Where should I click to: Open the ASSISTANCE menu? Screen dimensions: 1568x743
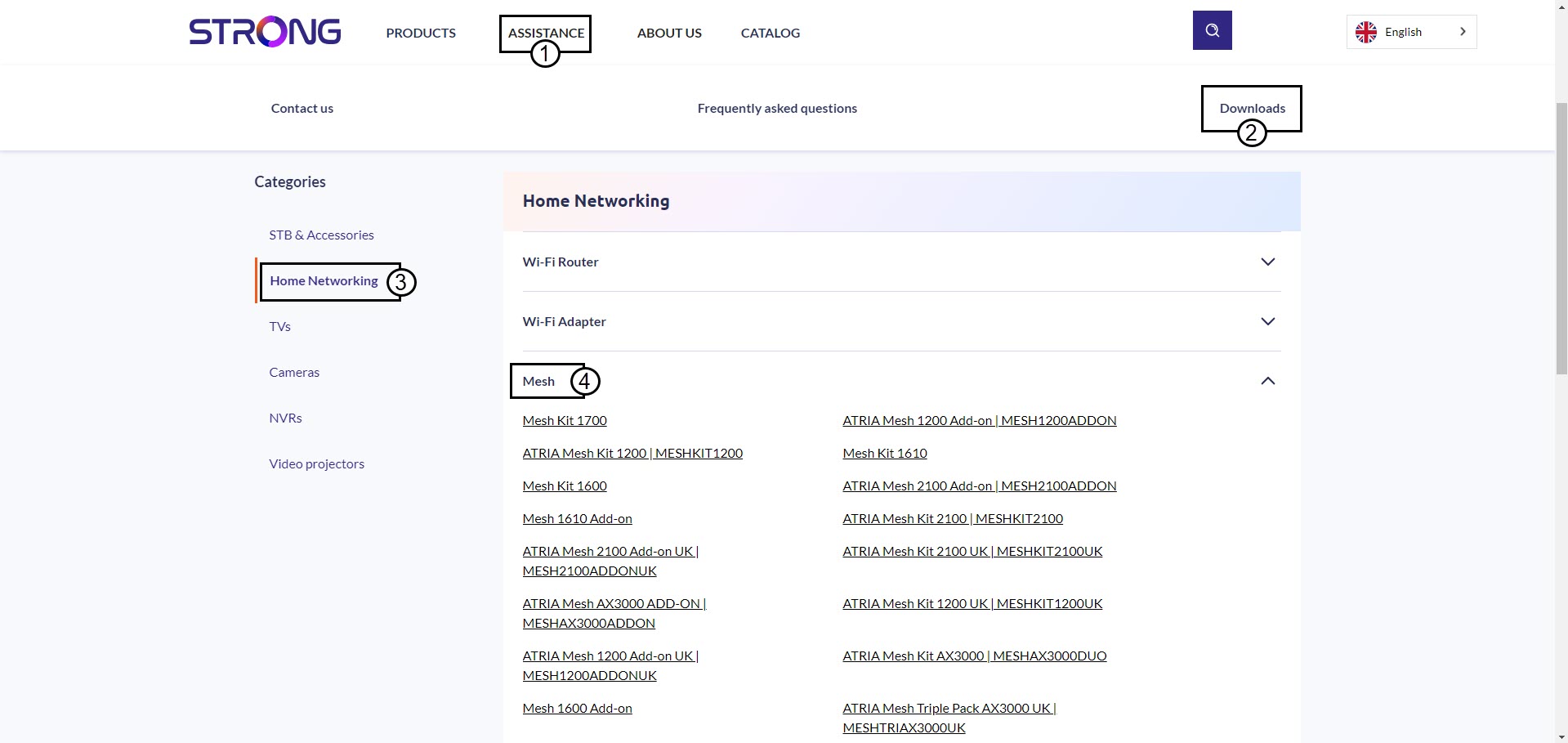[546, 33]
